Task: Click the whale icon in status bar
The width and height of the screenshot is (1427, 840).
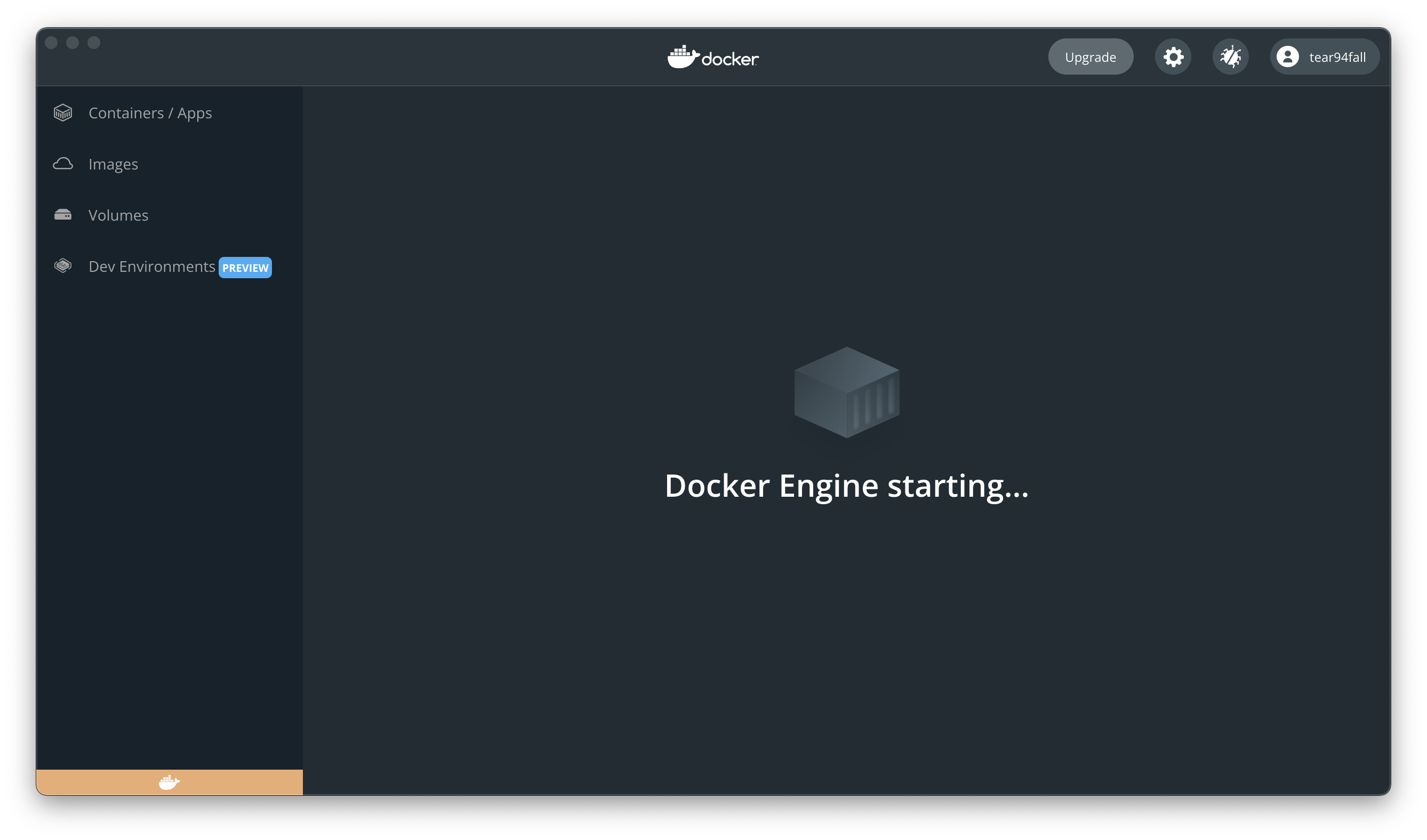Action: pos(169,782)
